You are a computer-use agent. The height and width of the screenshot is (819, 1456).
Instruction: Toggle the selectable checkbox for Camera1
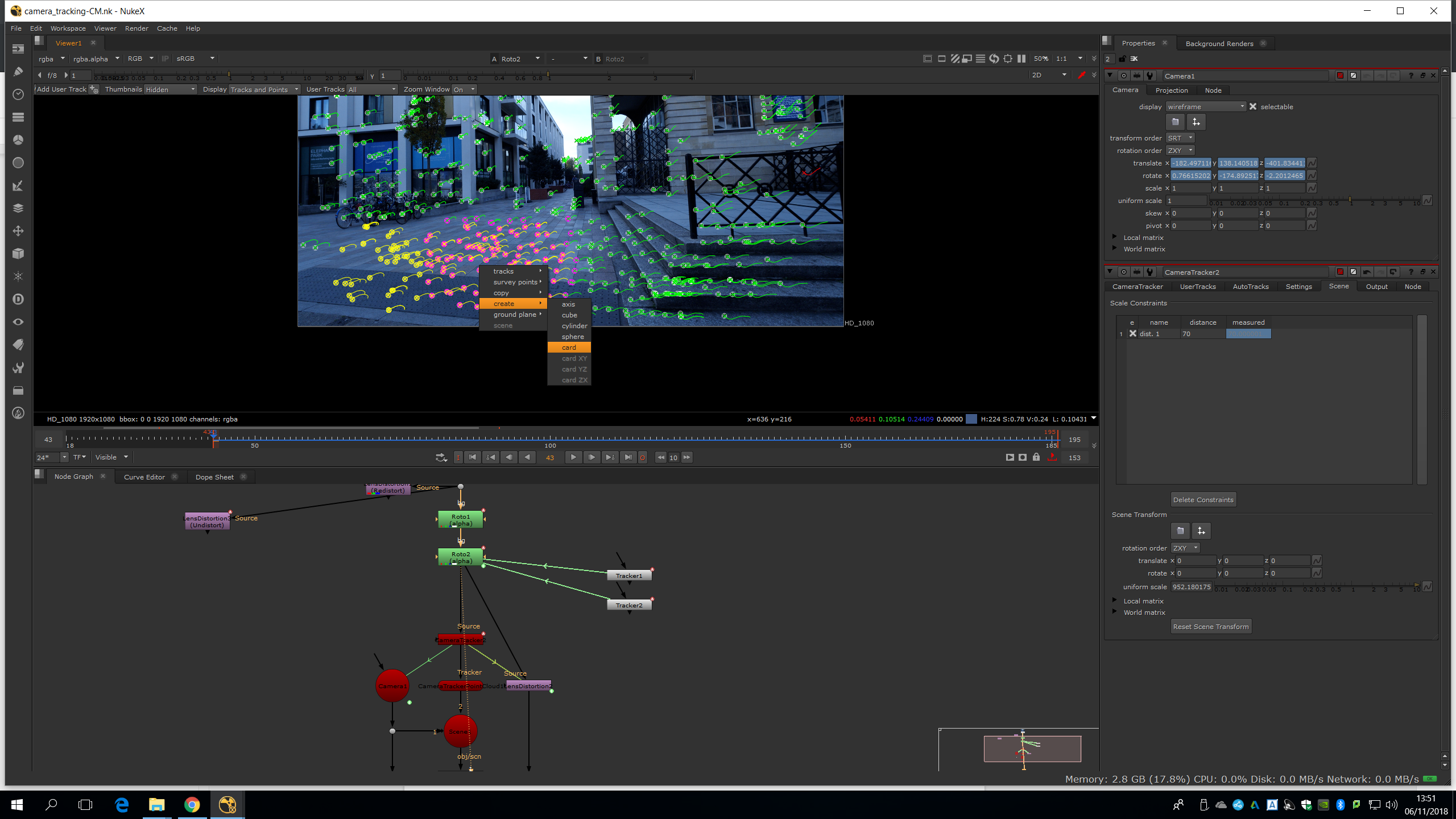click(1253, 107)
